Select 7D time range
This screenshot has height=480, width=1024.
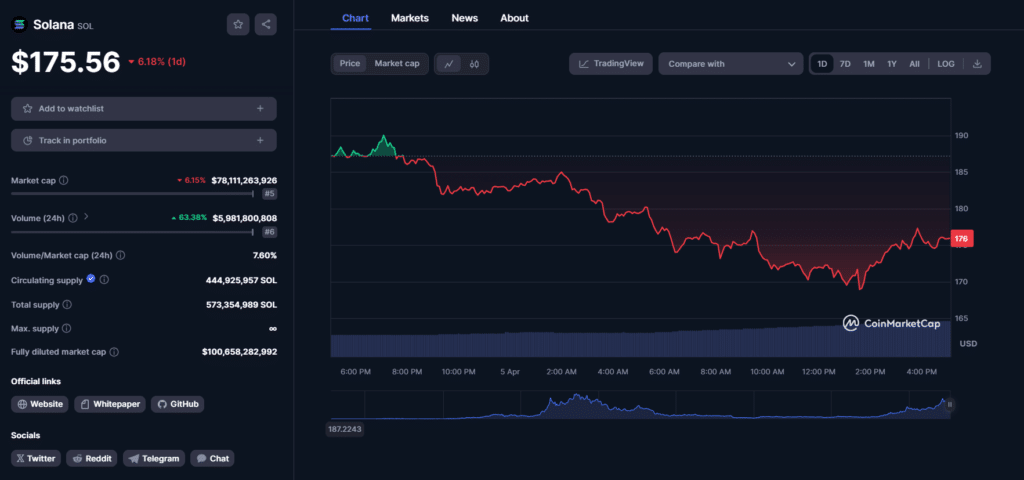[x=845, y=64]
